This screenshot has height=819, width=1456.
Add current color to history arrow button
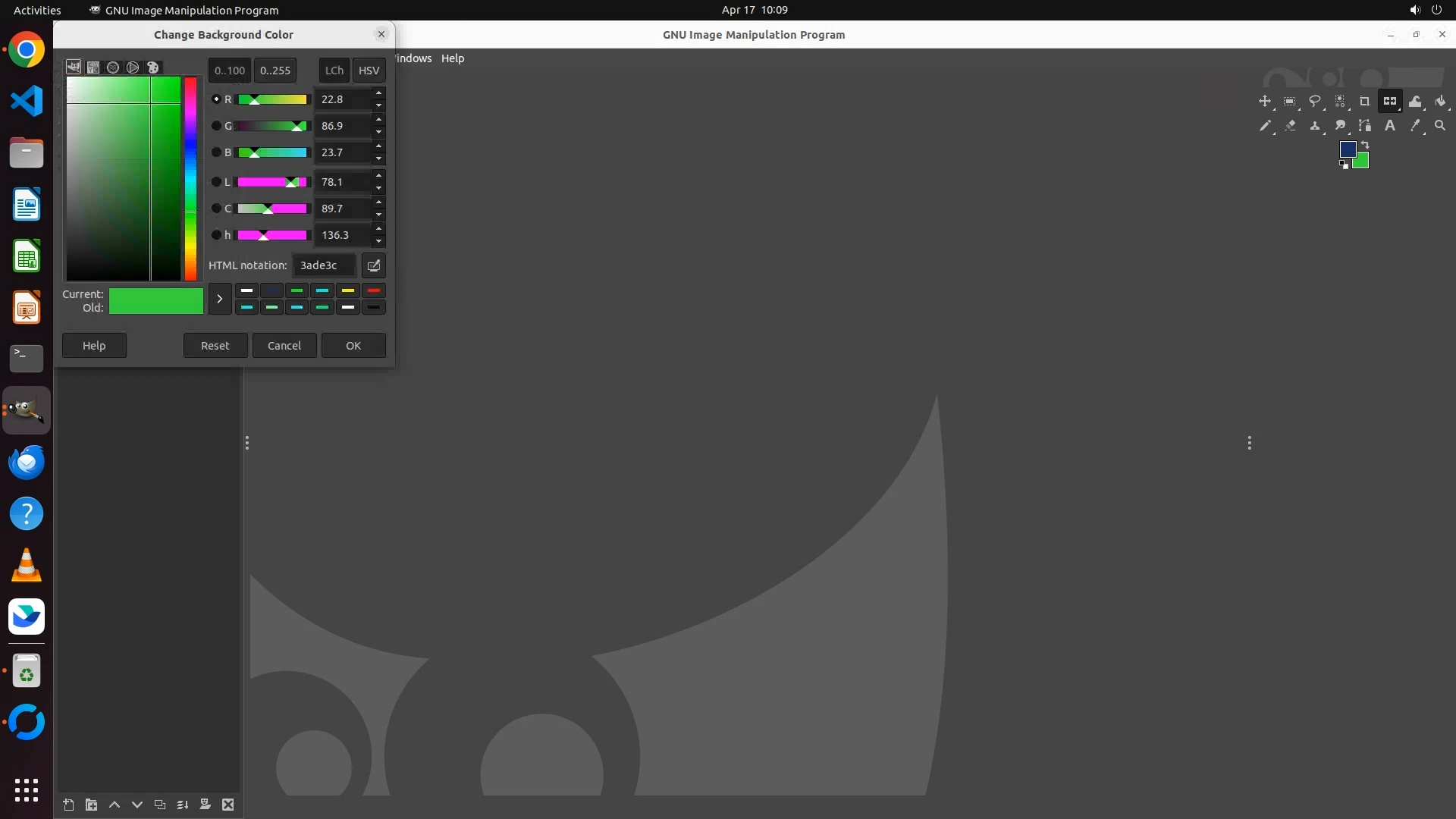tap(219, 299)
